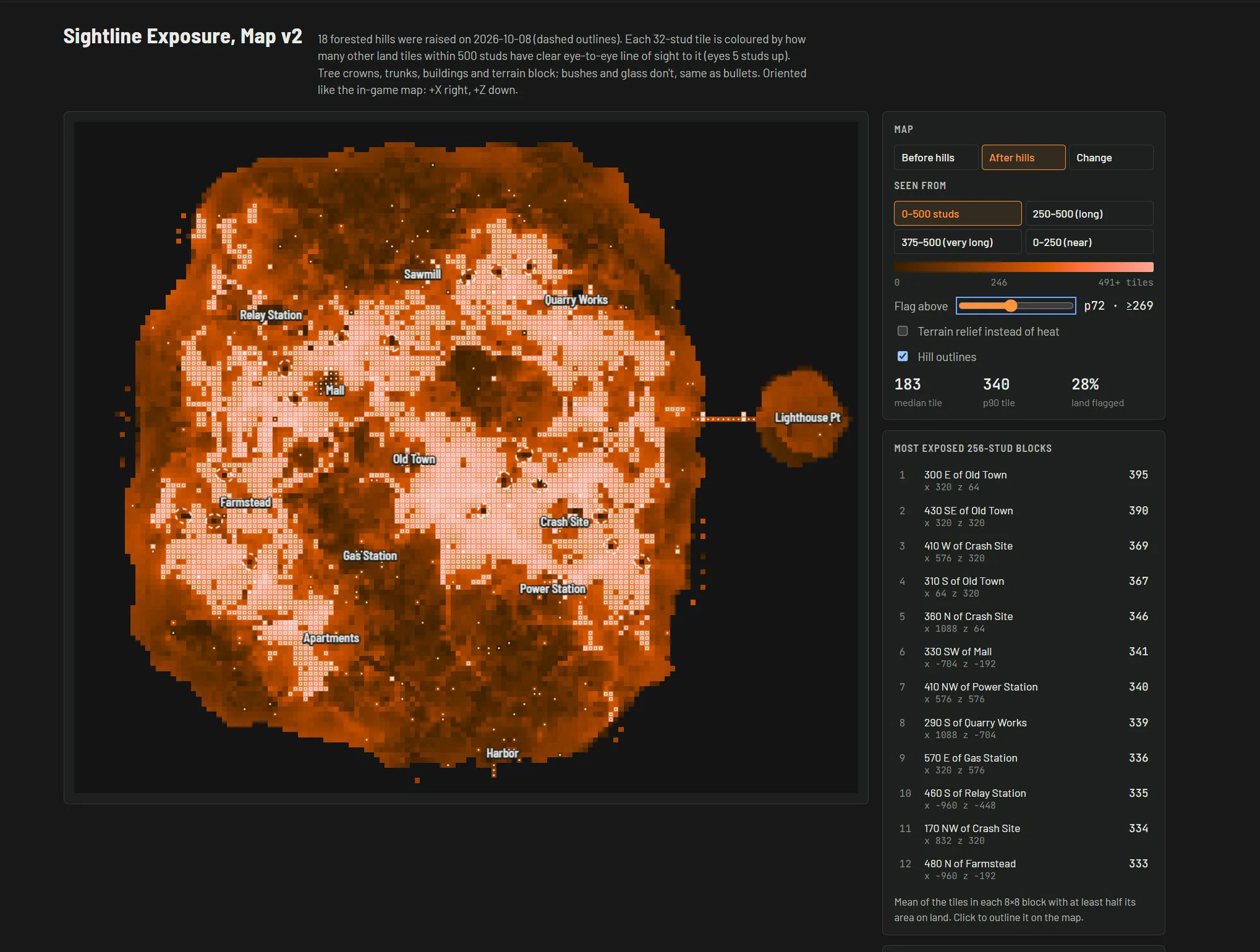Click the 183 median tile stat
The width and height of the screenshot is (1260, 952).
click(918, 393)
